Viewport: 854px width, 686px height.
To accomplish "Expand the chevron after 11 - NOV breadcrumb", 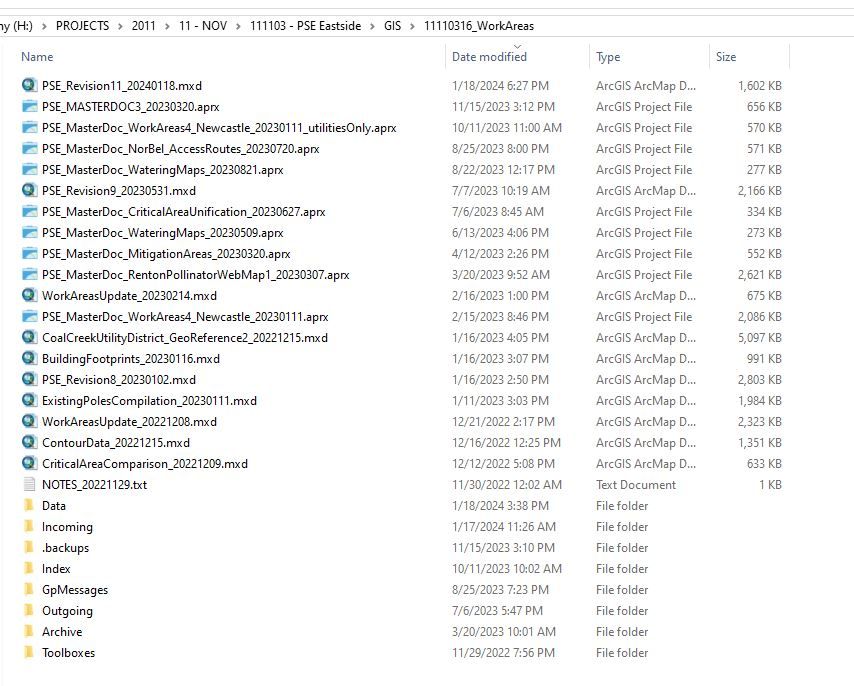I will [x=238, y=26].
